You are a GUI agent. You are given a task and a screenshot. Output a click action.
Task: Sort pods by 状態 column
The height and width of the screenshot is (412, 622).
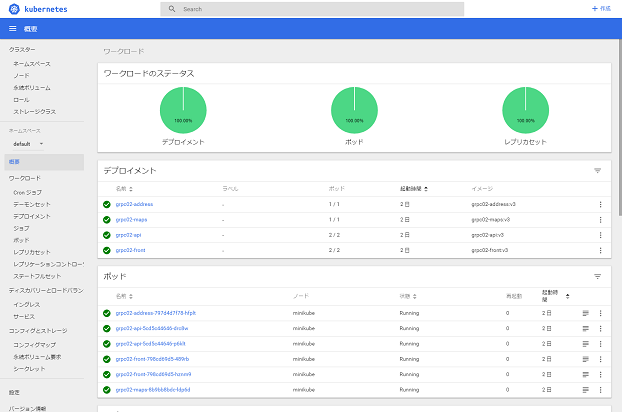pyautogui.click(x=408, y=296)
